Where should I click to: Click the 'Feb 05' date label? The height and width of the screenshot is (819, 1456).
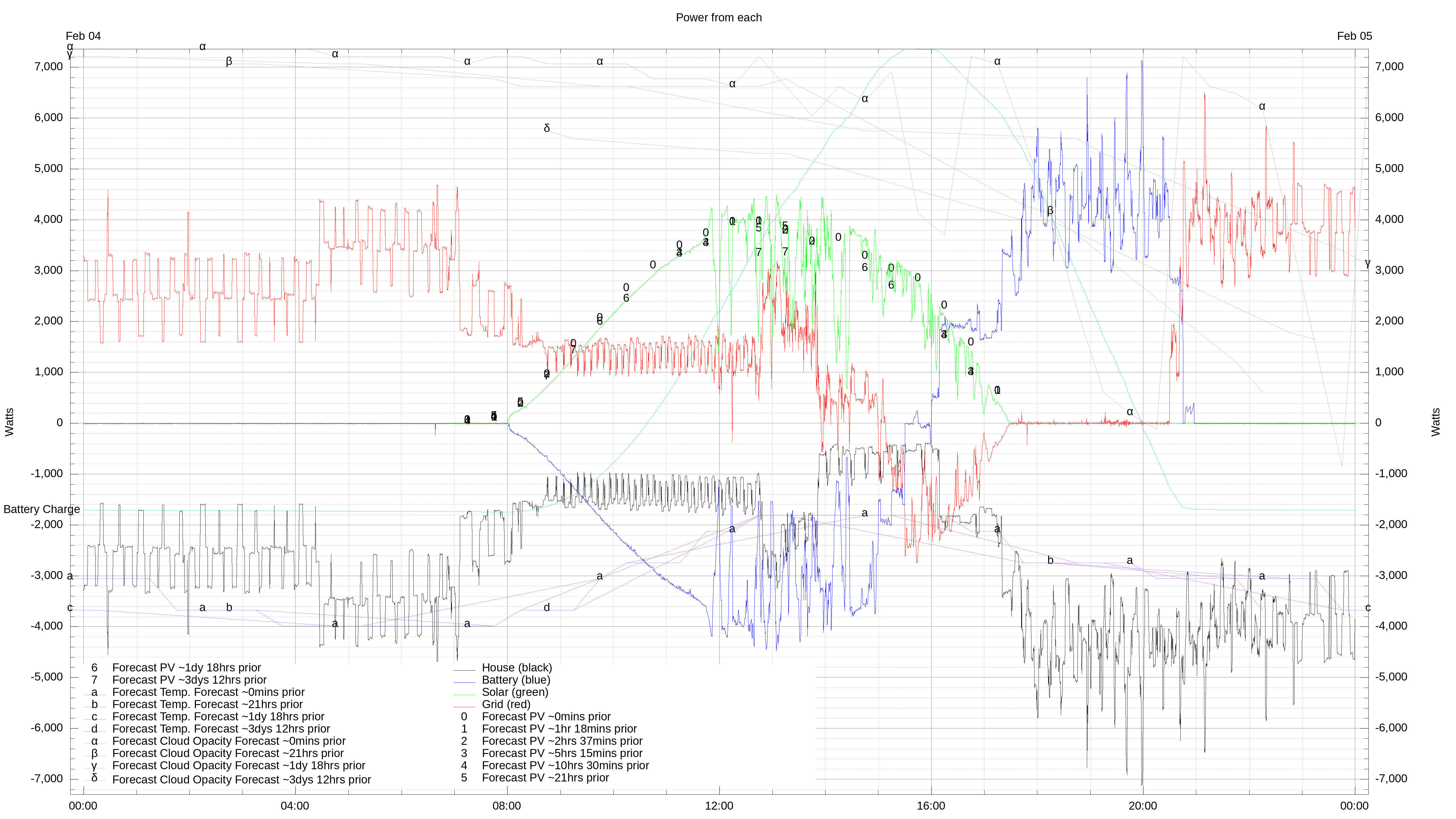point(1354,36)
